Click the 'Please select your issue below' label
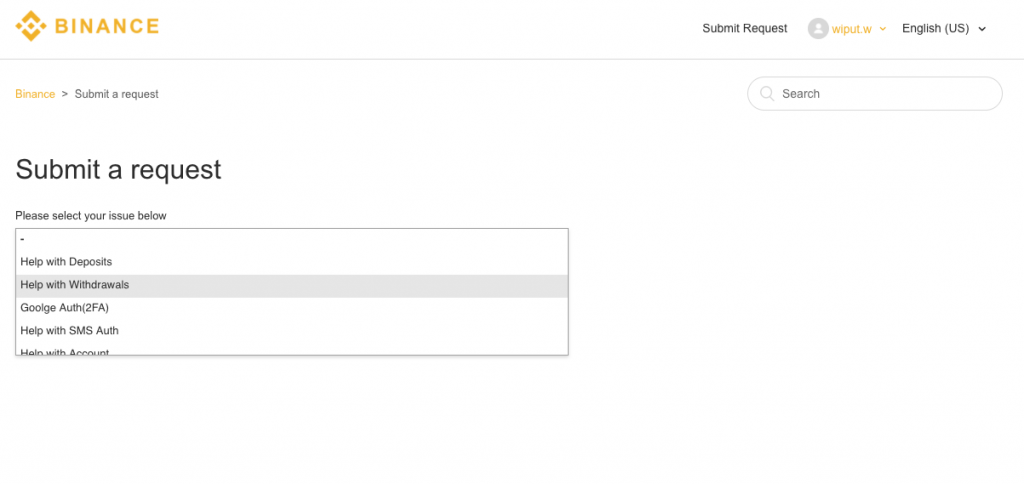Screen dimensions: 1024x484 click(91, 216)
